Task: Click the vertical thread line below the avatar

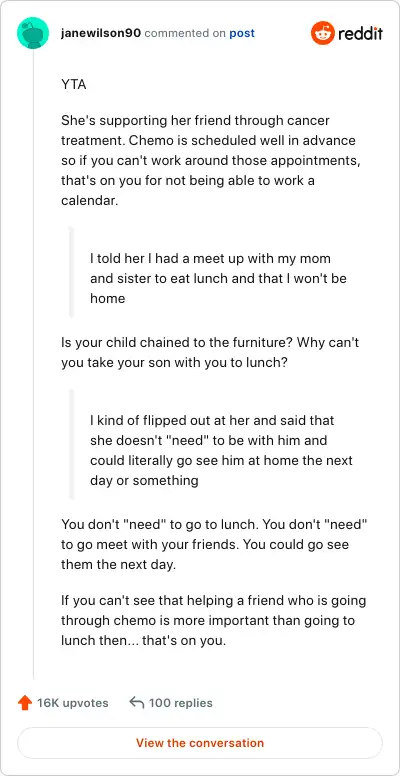Action: point(33,364)
